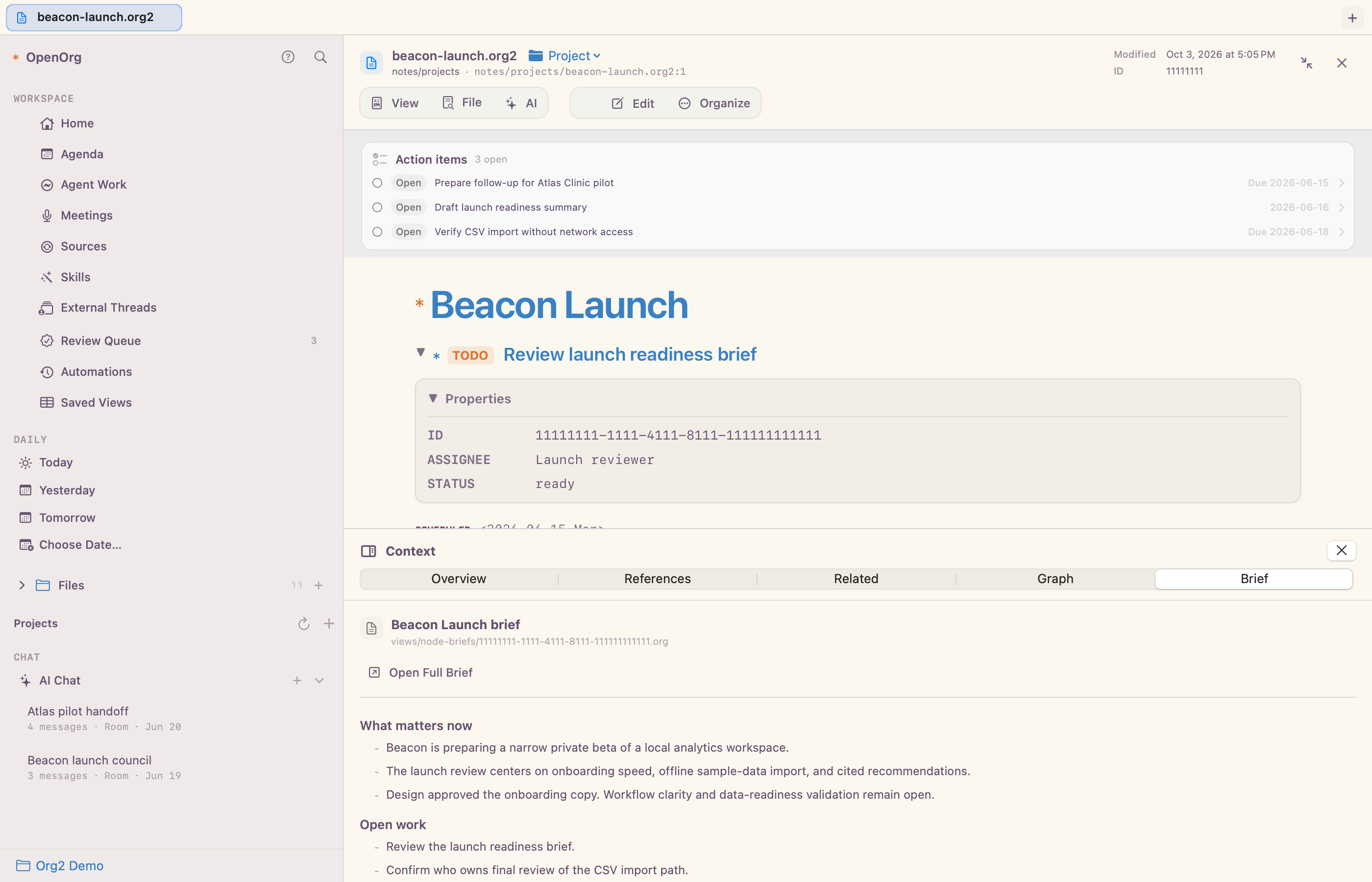Select the Brief context tab
1372x882 pixels.
point(1254,579)
